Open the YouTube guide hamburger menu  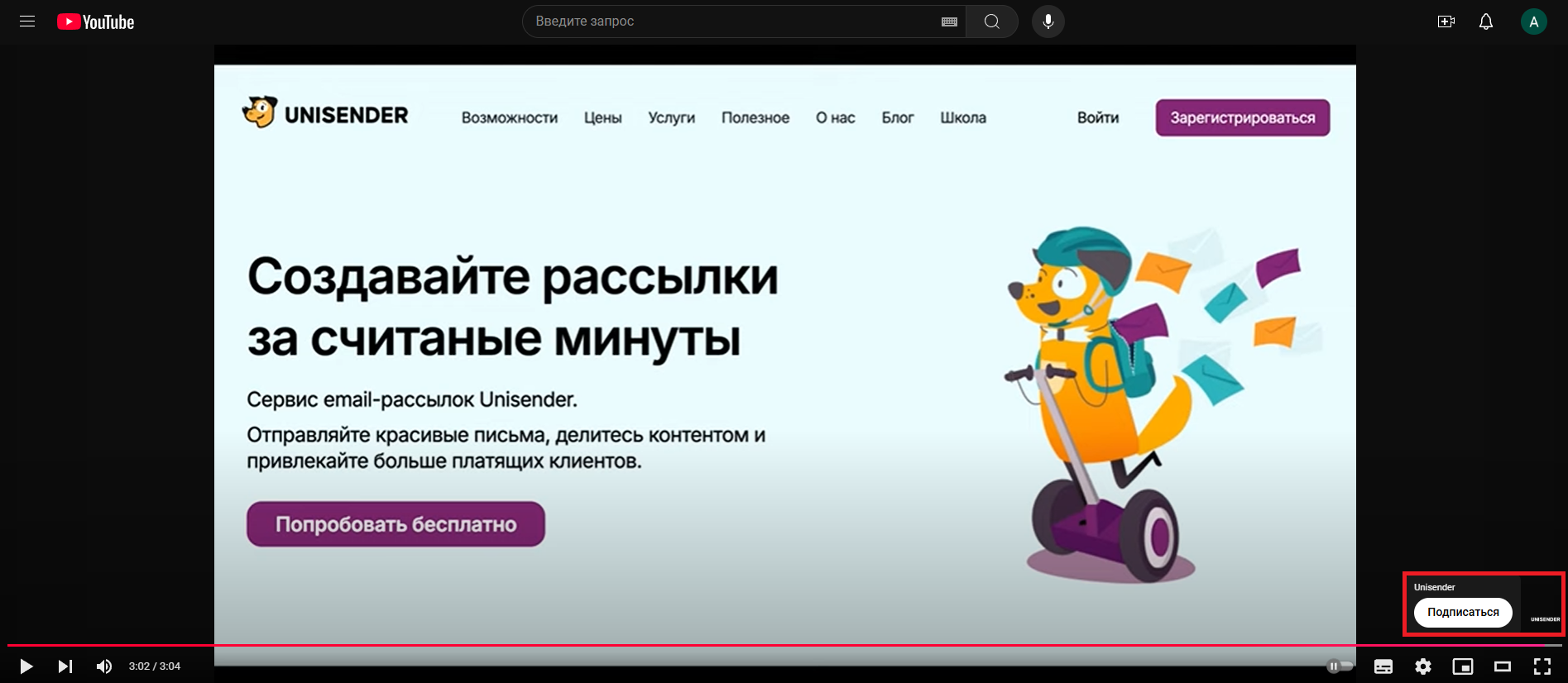27,21
